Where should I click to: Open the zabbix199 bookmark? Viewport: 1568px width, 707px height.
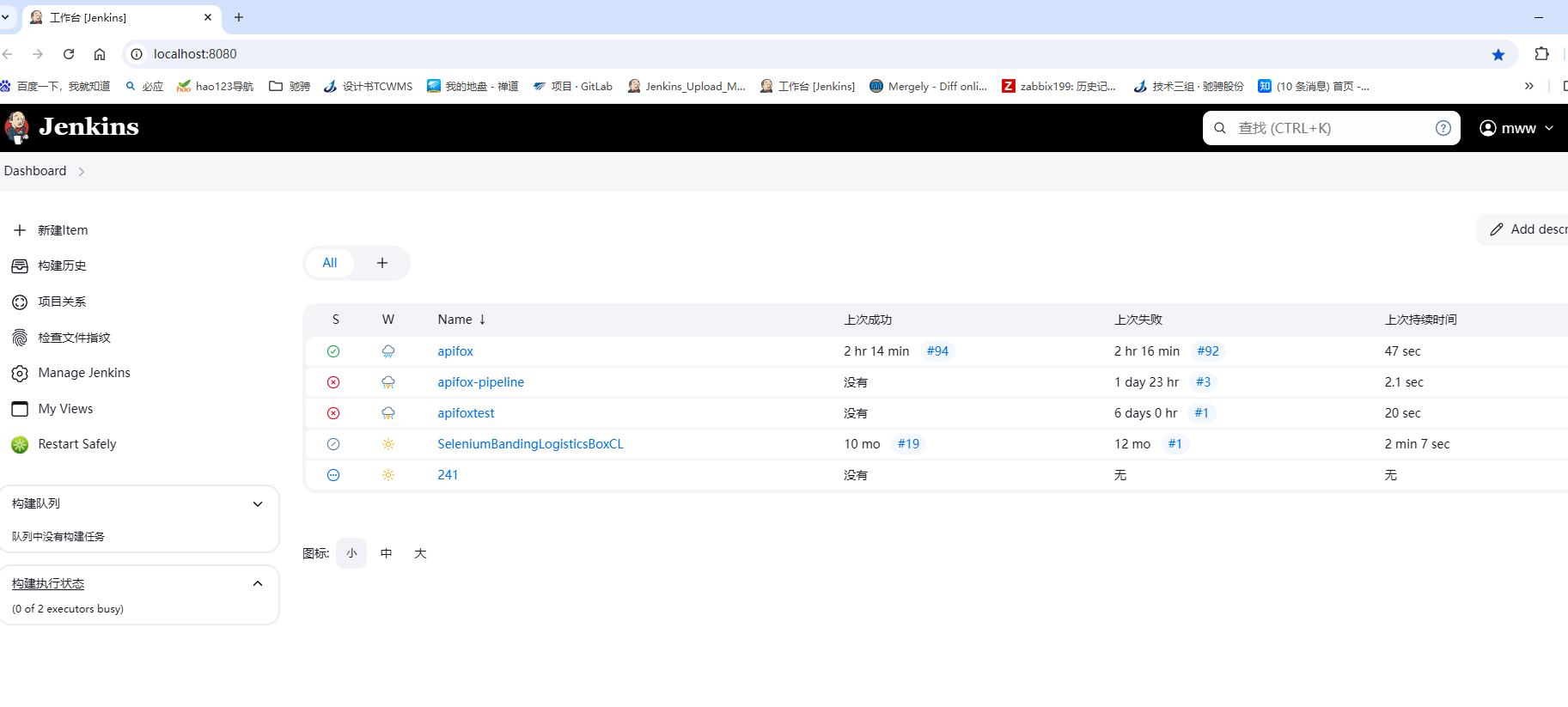coord(1059,86)
